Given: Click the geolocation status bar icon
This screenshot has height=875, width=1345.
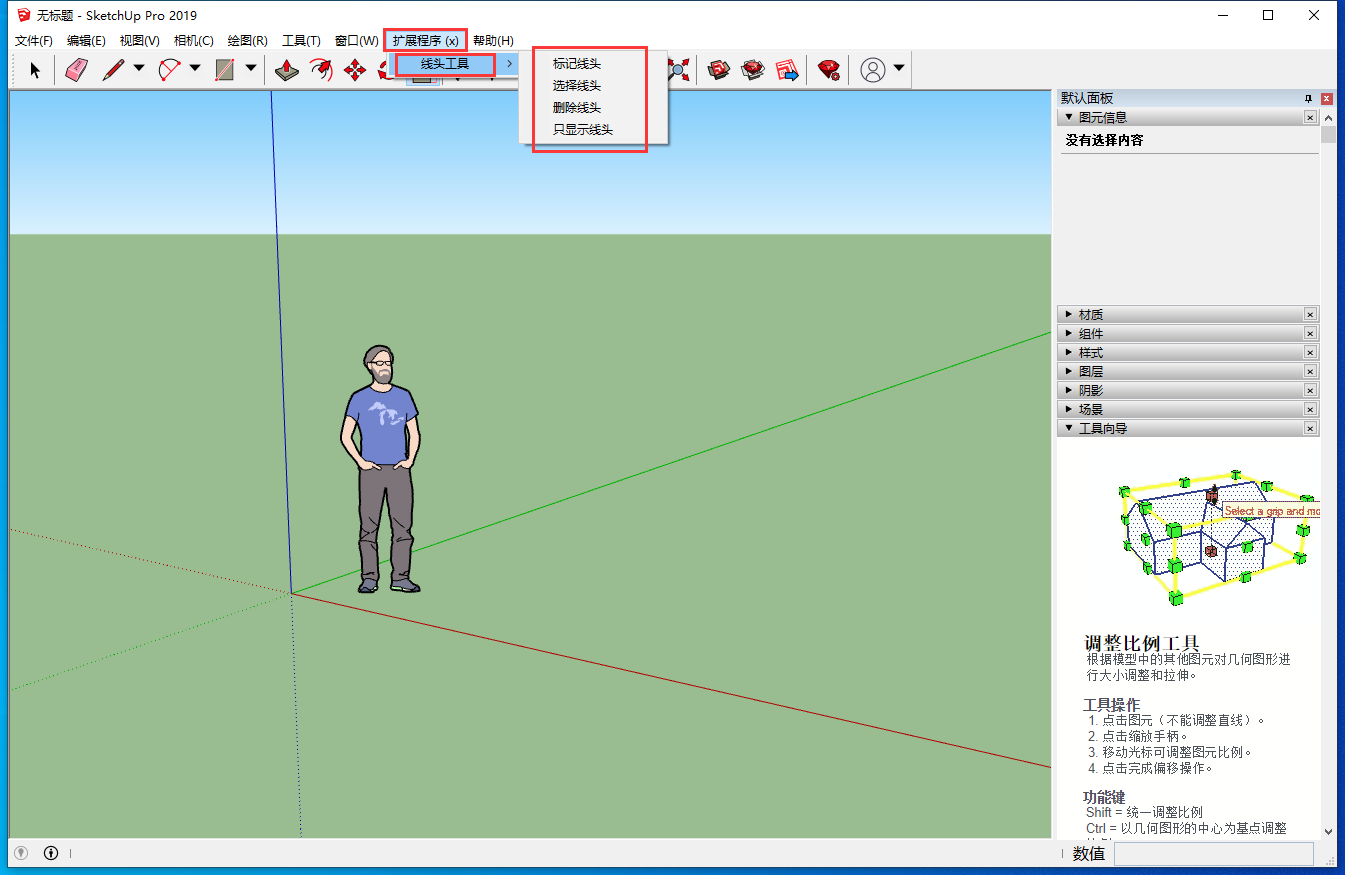Looking at the screenshot, I should (21, 853).
